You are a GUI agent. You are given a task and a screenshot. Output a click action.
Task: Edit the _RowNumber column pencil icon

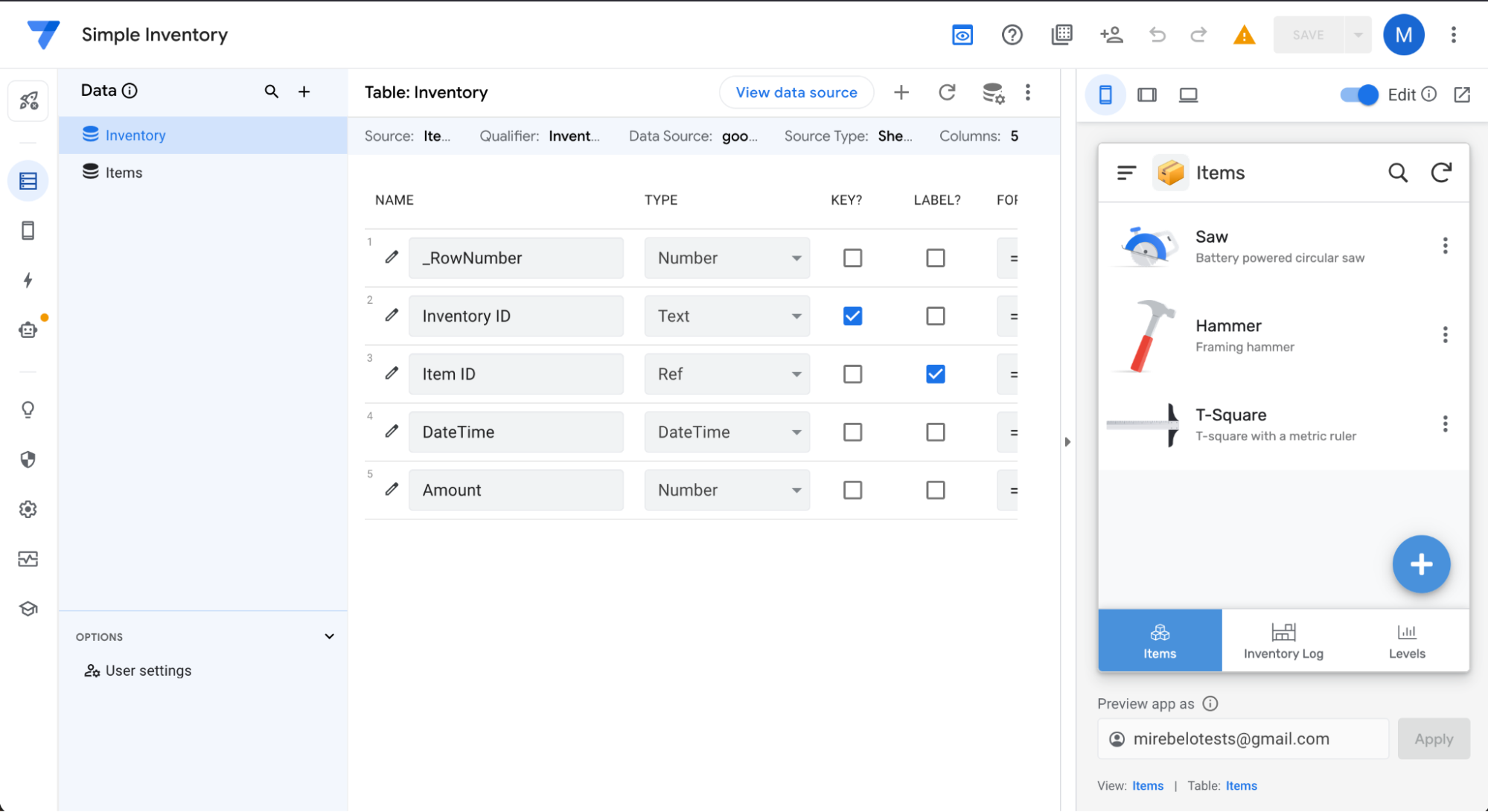click(392, 258)
